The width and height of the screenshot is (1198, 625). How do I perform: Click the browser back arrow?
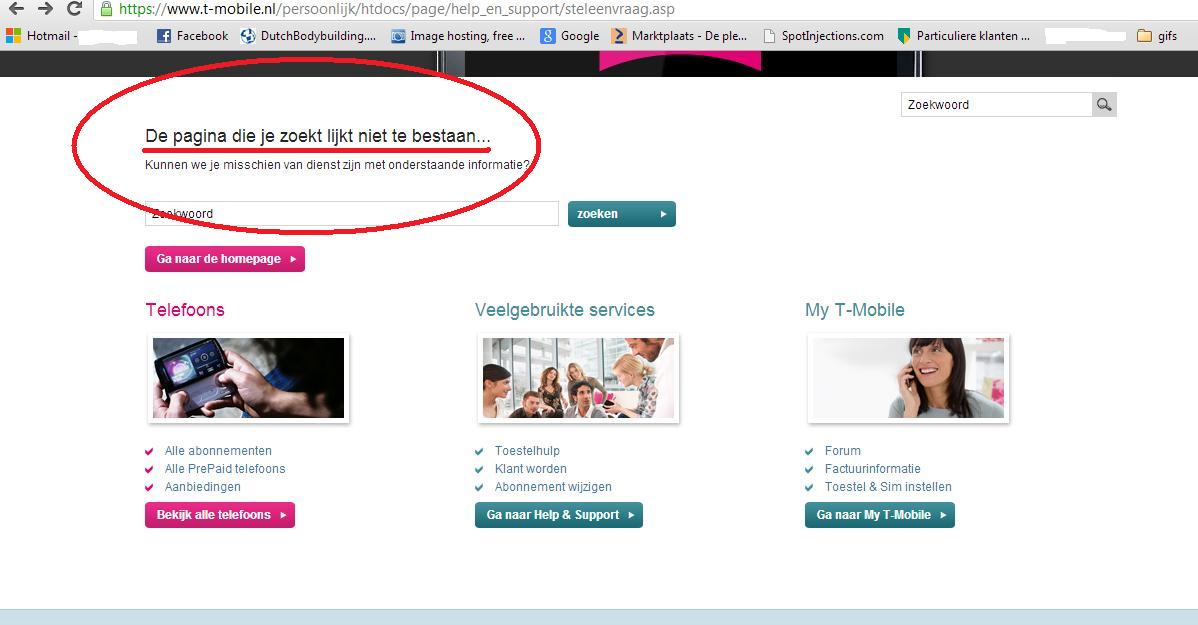(x=16, y=9)
